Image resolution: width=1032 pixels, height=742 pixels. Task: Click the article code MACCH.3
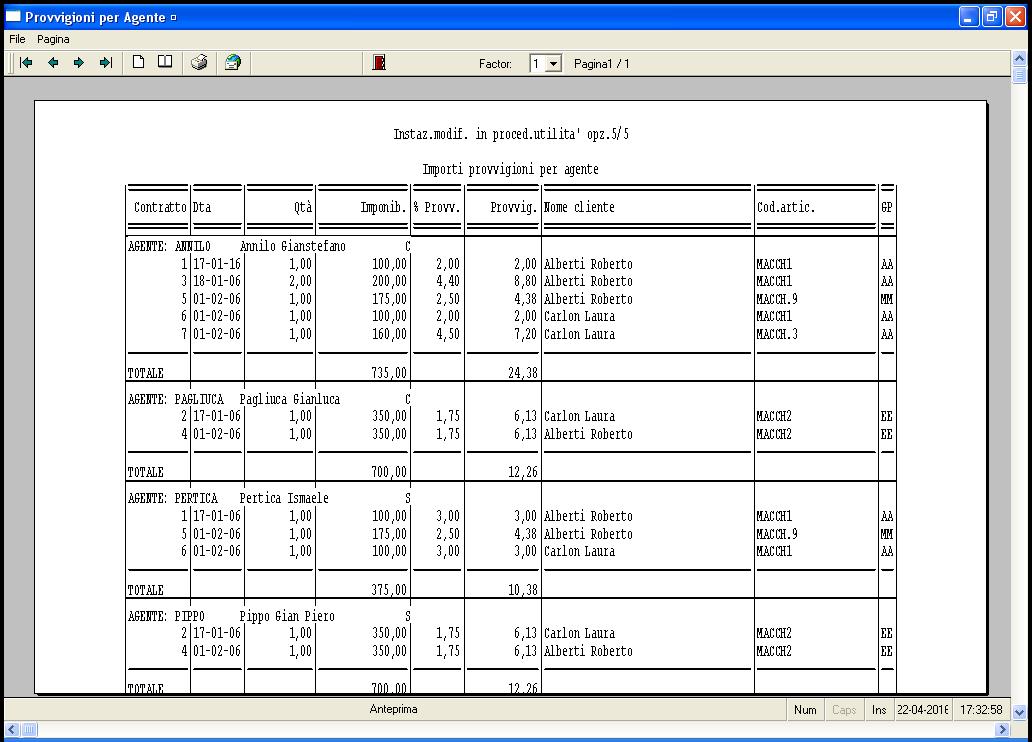(x=777, y=334)
